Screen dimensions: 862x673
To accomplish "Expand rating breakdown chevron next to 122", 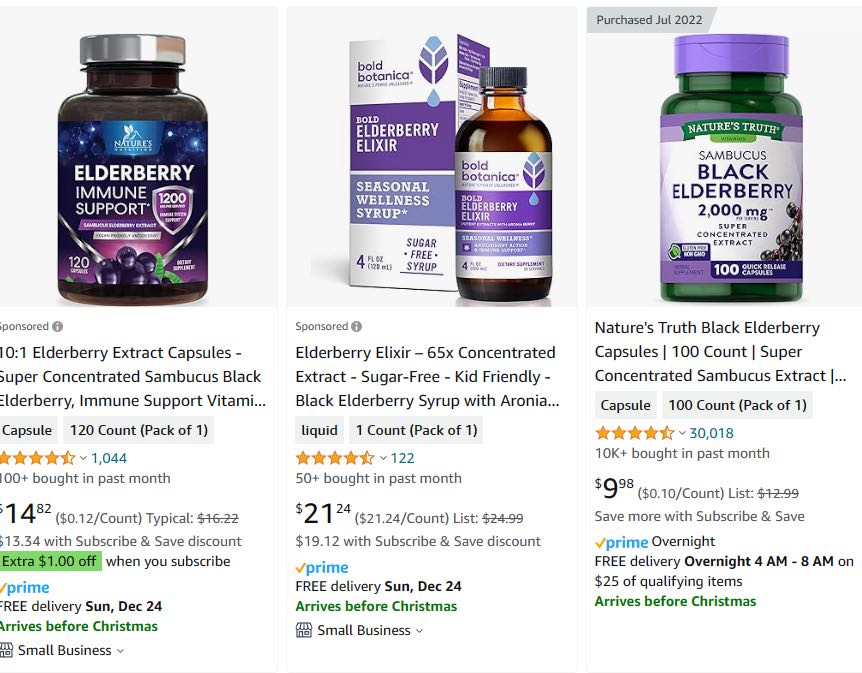I will pyautogui.click(x=383, y=458).
